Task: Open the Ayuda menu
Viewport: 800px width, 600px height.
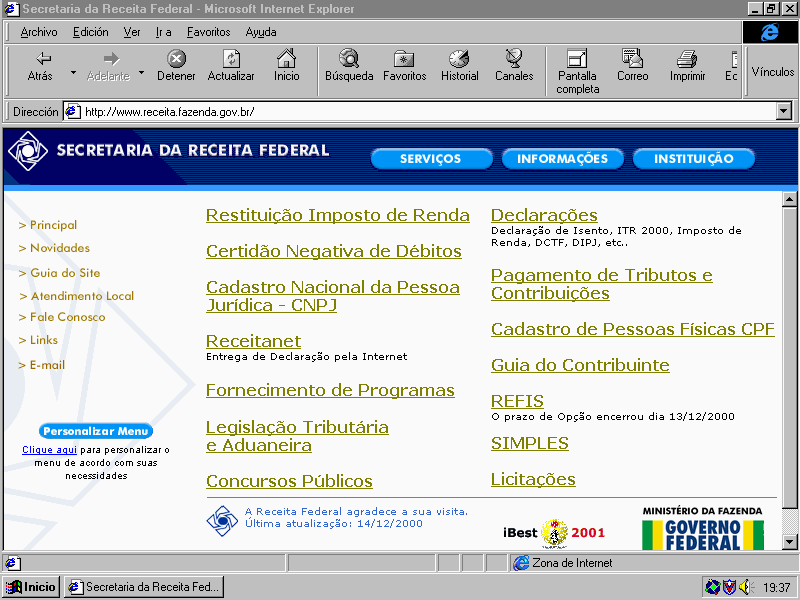Action: point(261,32)
